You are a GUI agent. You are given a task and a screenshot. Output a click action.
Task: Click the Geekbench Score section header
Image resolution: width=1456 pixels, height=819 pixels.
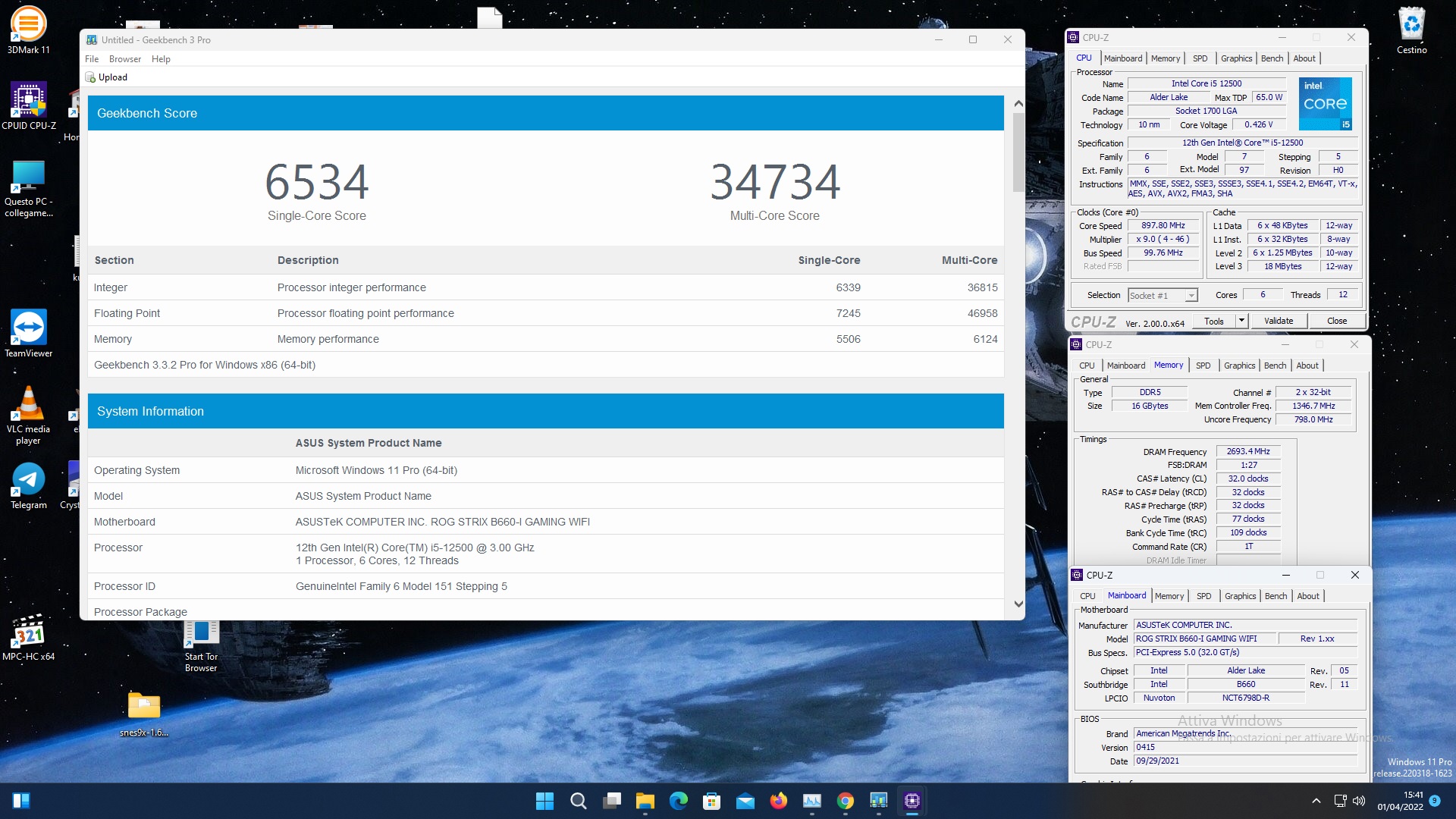tap(546, 113)
